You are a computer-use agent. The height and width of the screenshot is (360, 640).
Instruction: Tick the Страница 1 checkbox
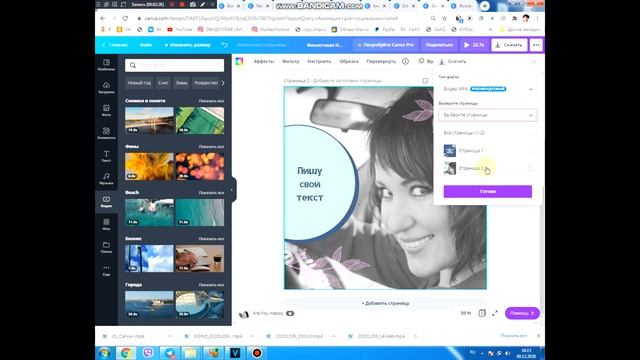point(530,151)
